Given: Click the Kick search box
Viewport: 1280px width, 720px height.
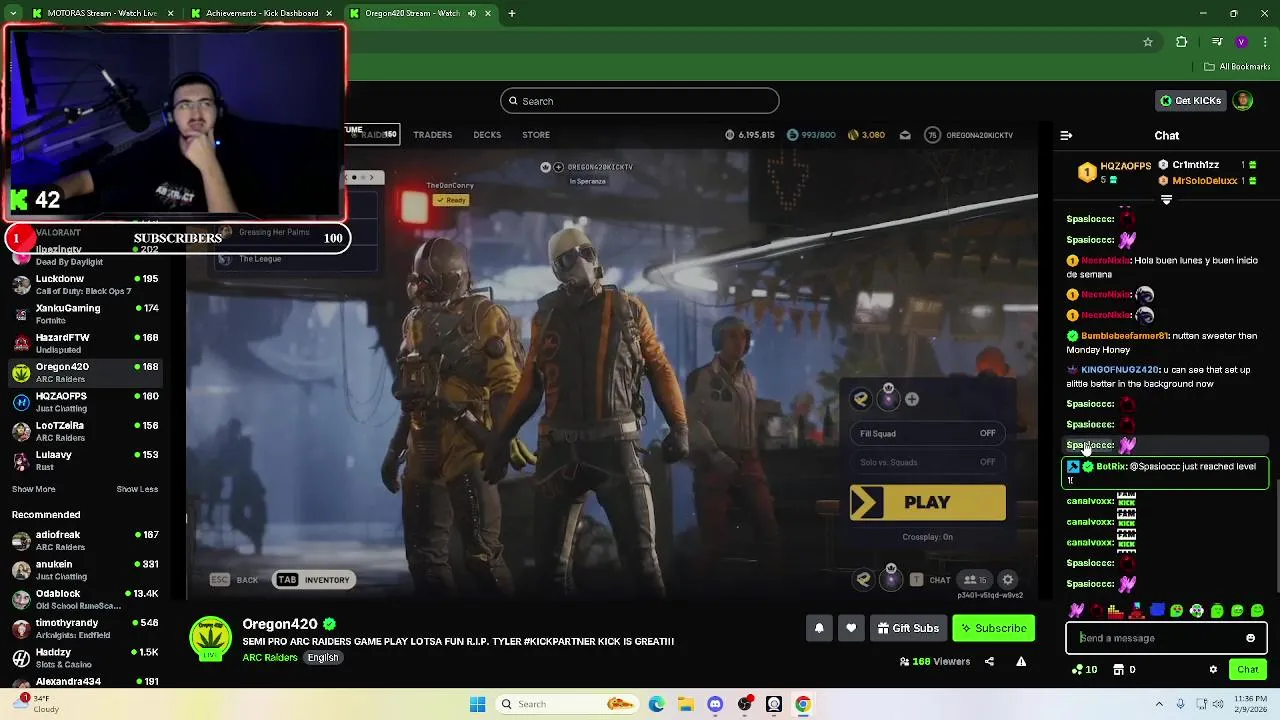Looking at the screenshot, I should [640, 101].
